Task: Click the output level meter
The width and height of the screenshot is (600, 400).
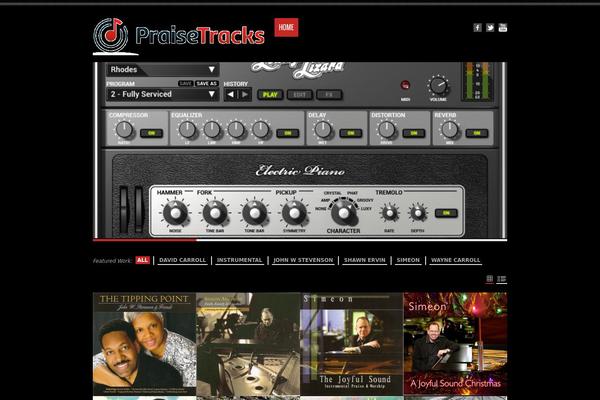Action: 477,82
